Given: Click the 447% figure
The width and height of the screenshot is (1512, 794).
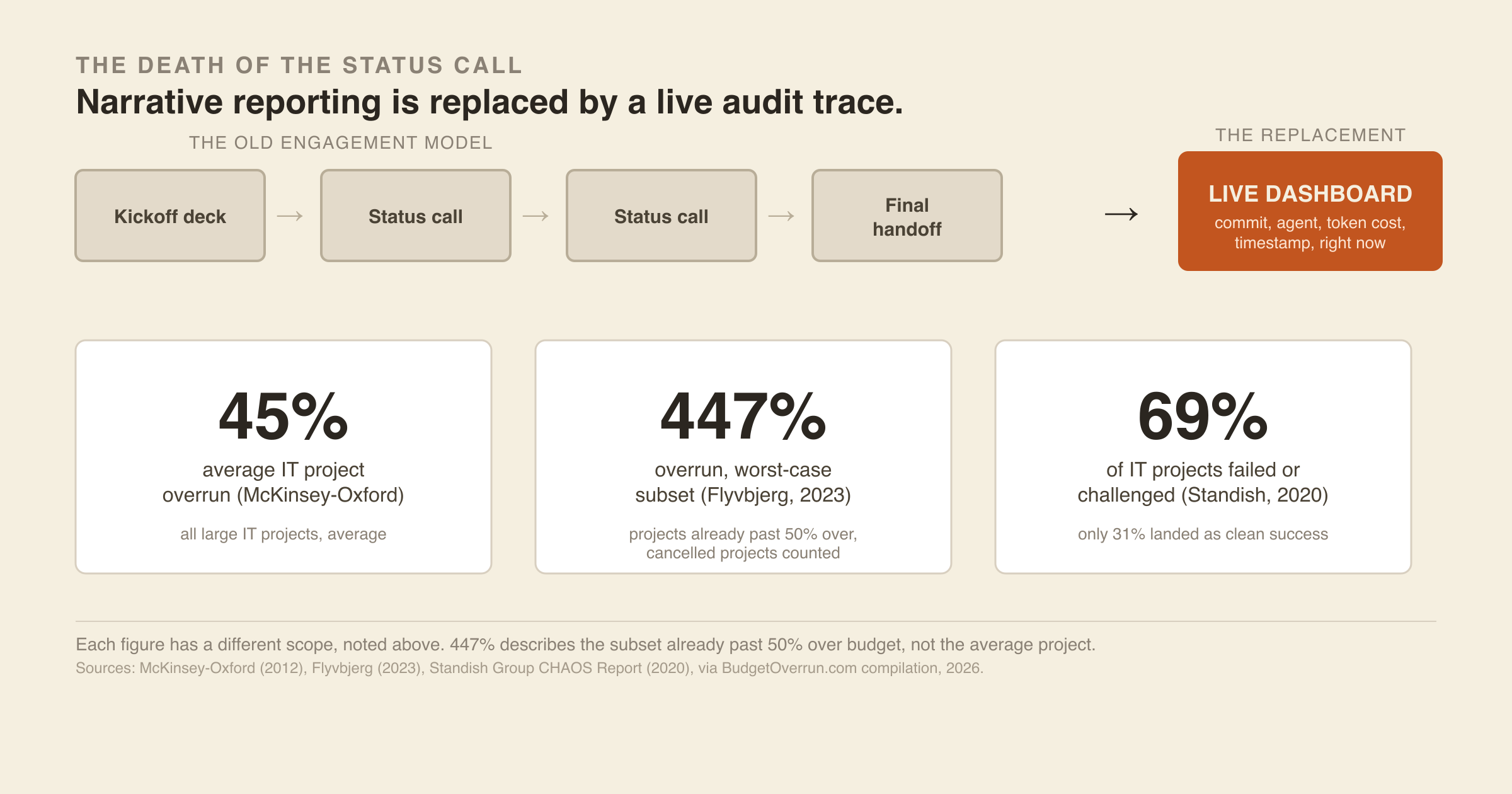Looking at the screenshot, I should tap(743, 416).
